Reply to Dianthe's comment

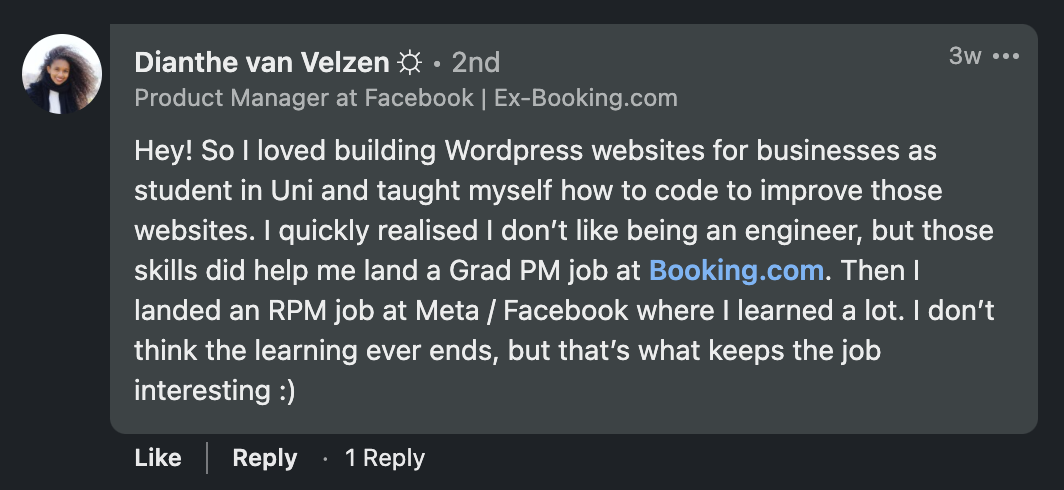point(265,458)
